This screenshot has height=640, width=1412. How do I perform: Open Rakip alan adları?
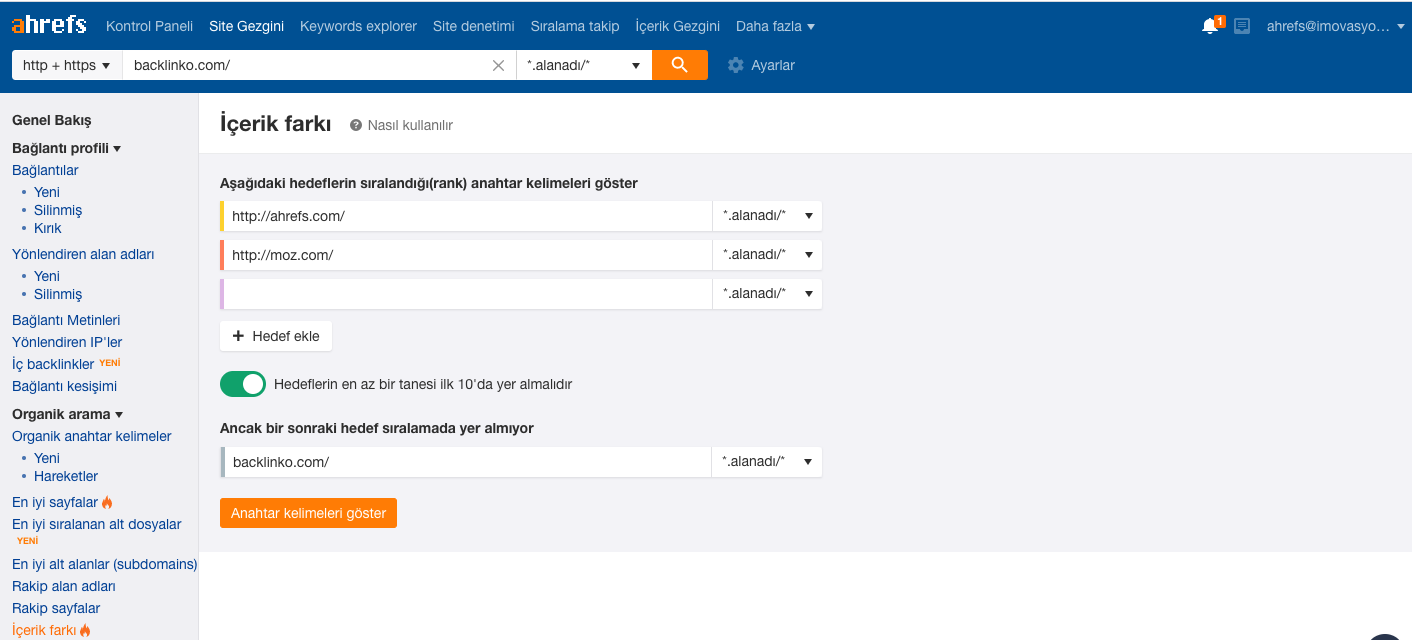(64, 586)
